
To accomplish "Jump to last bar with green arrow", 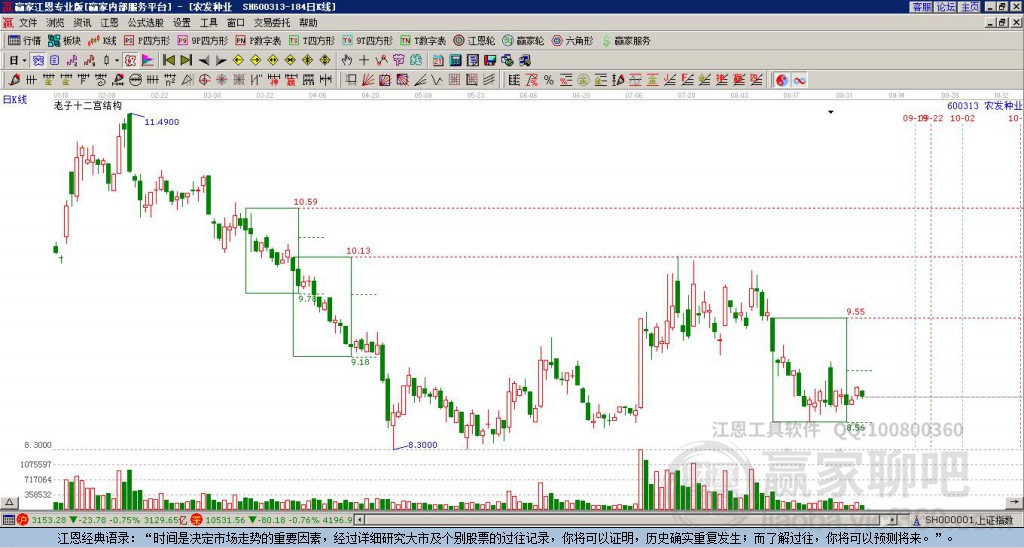I will point(186,60).
